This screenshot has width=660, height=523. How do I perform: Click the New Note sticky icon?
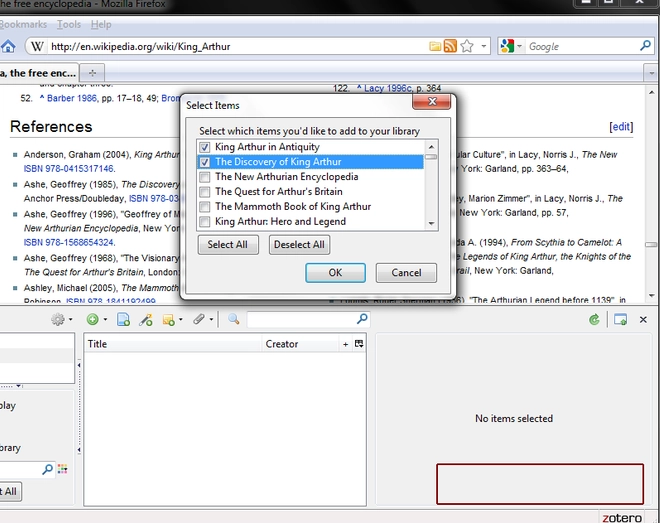(168, 320)
